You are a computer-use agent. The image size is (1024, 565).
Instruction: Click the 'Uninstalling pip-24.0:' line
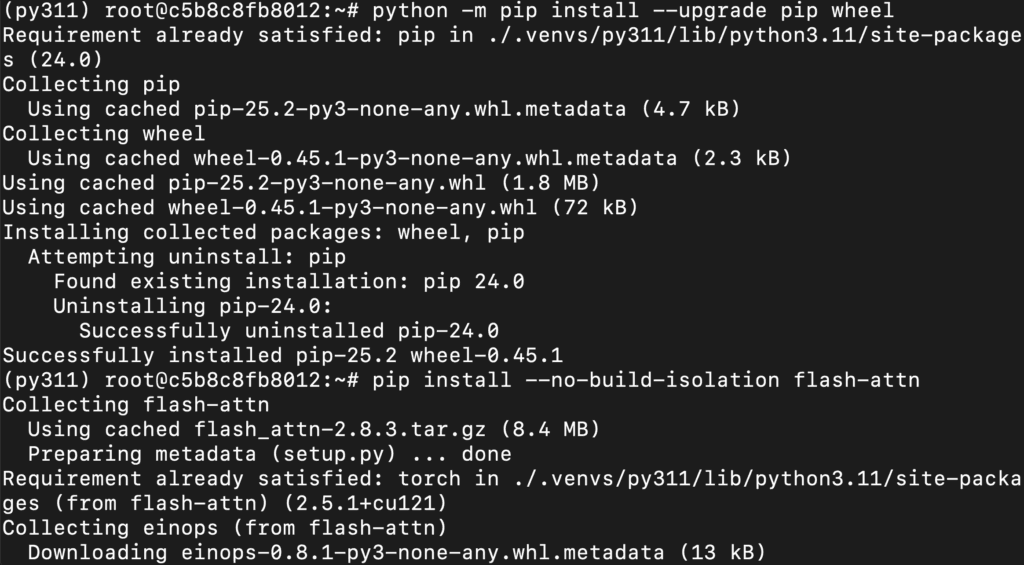[193, 306]
